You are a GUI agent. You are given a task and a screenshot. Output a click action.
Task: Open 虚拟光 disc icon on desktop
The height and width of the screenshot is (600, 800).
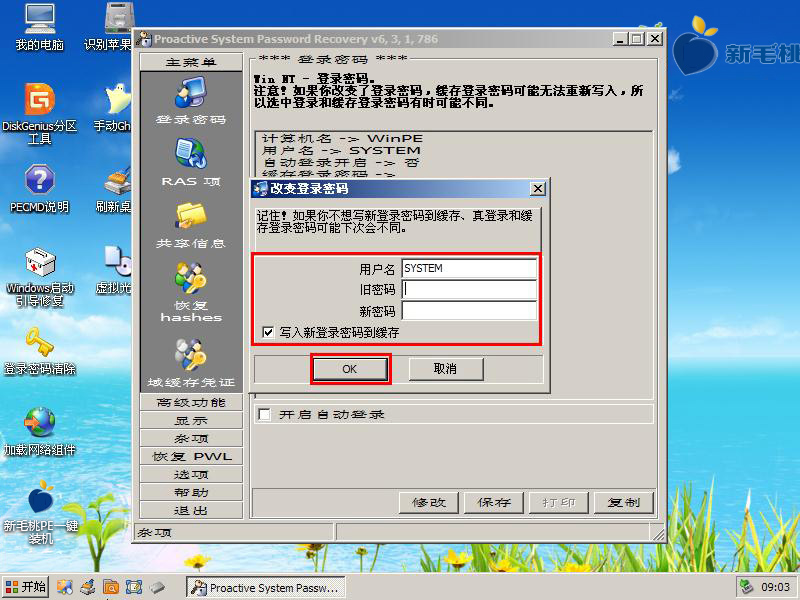coord(115,270)
